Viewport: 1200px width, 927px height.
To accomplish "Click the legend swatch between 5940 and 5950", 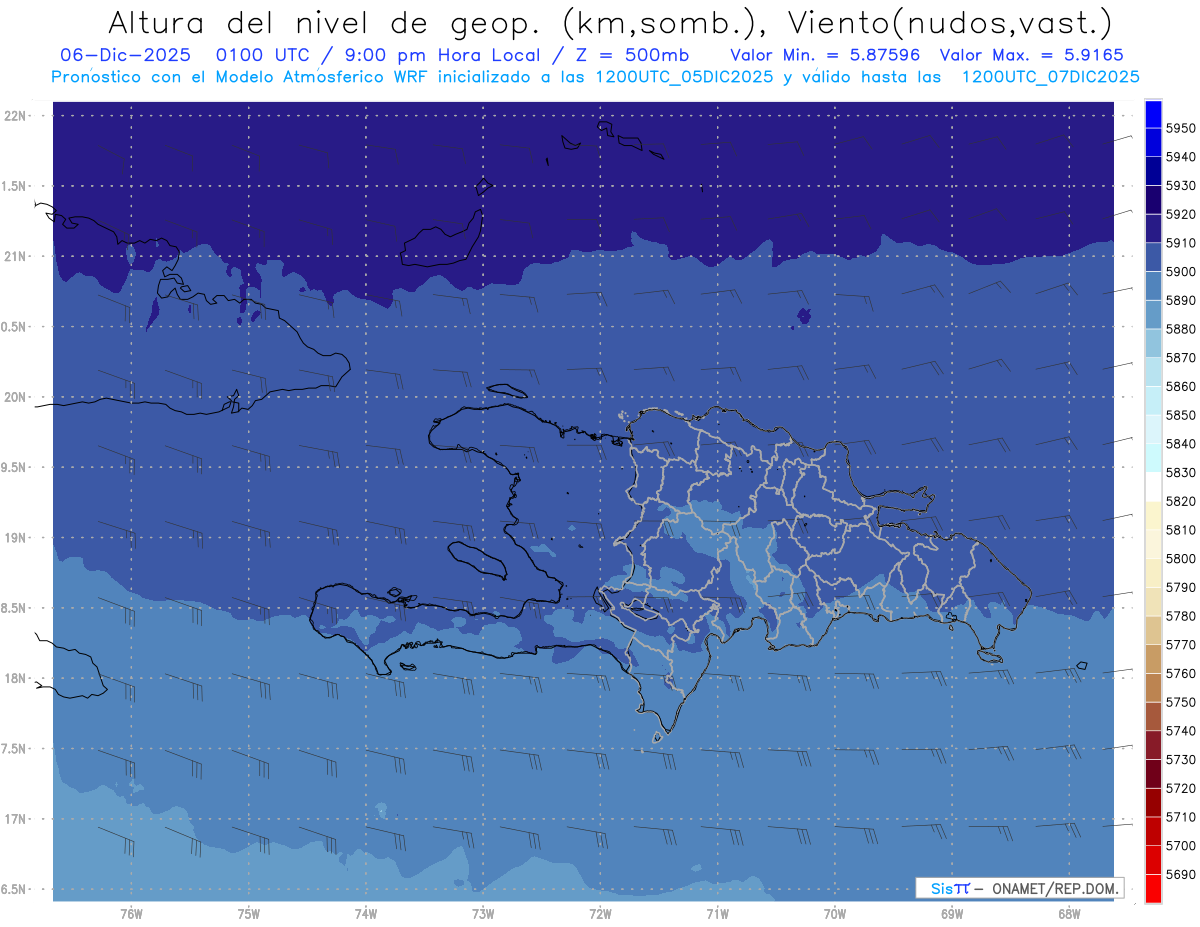I will coord(1153,143).
